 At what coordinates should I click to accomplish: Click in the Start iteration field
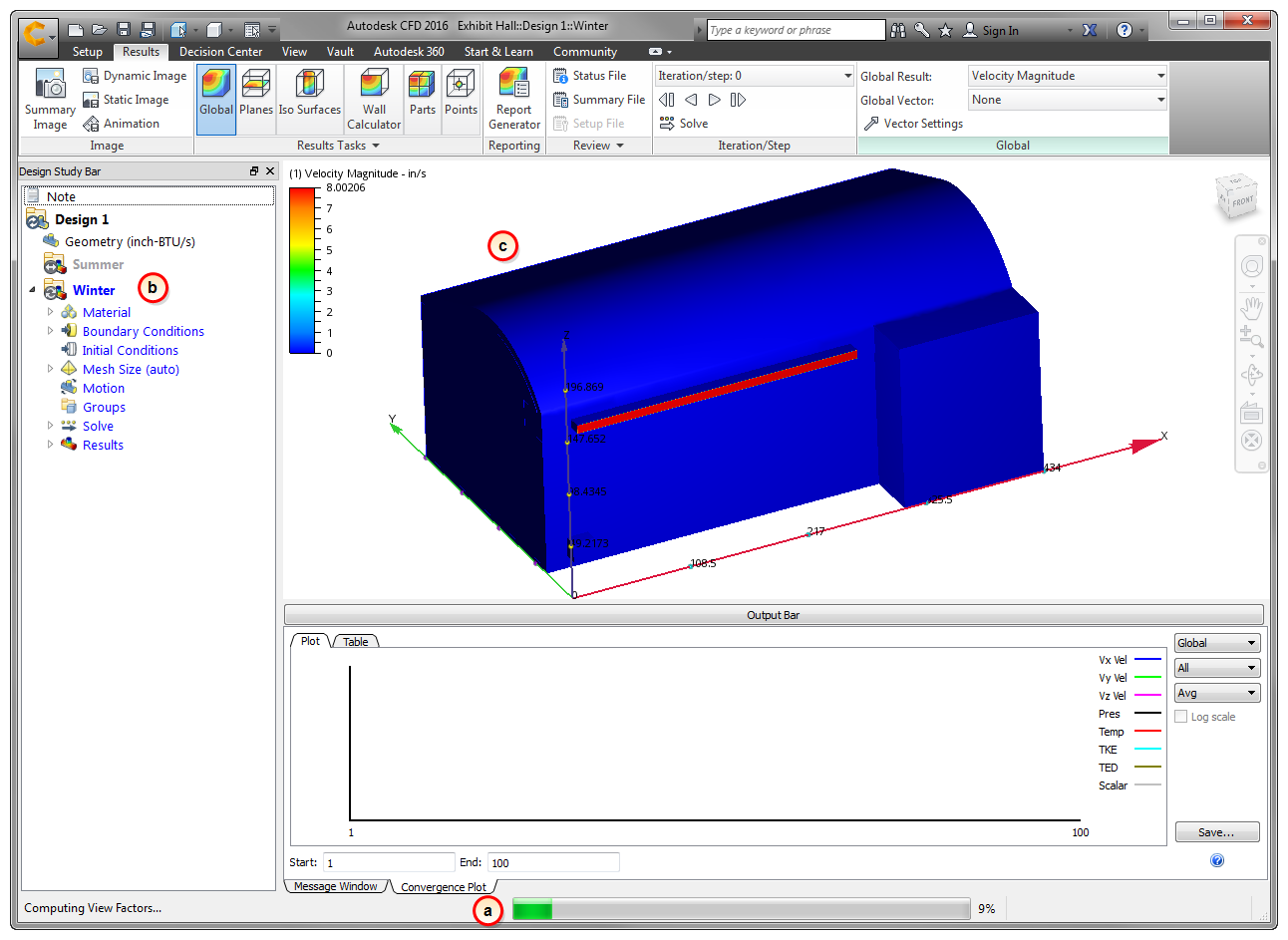389,862
